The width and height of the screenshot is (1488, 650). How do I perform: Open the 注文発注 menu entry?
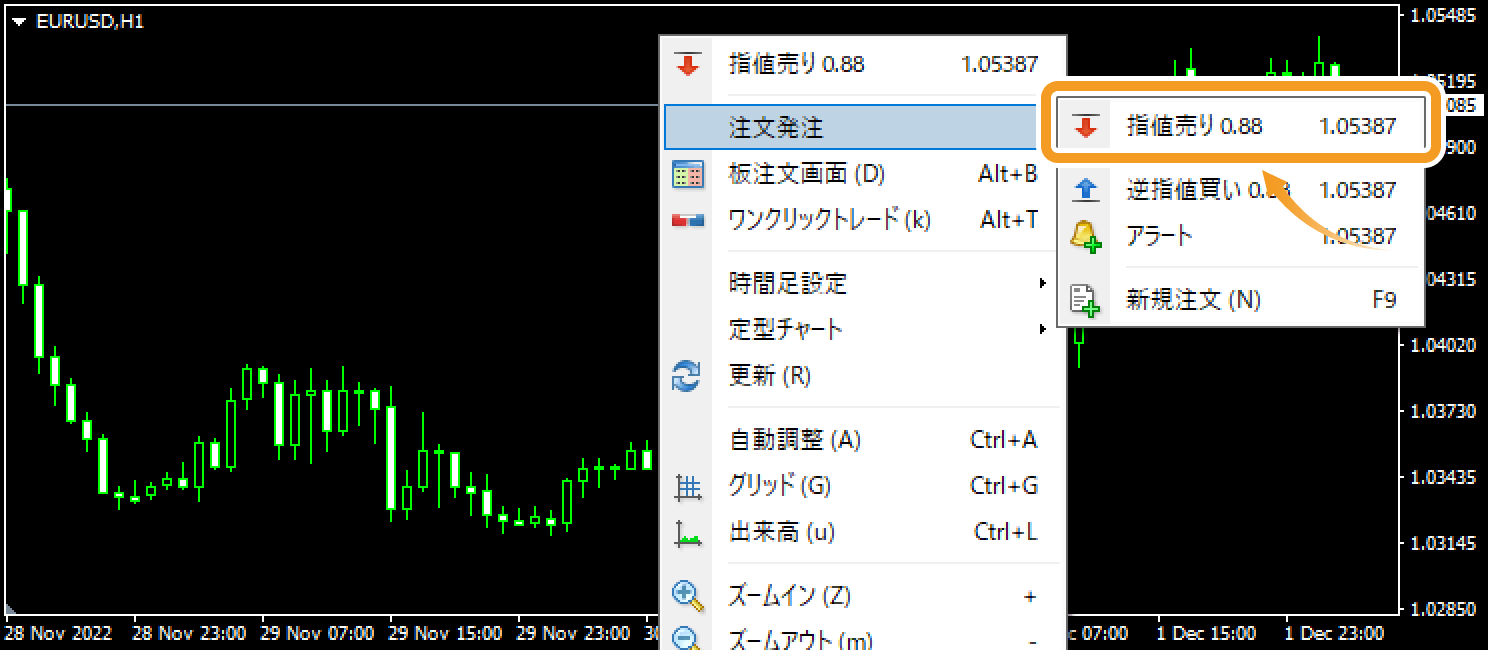coord(862,128)
